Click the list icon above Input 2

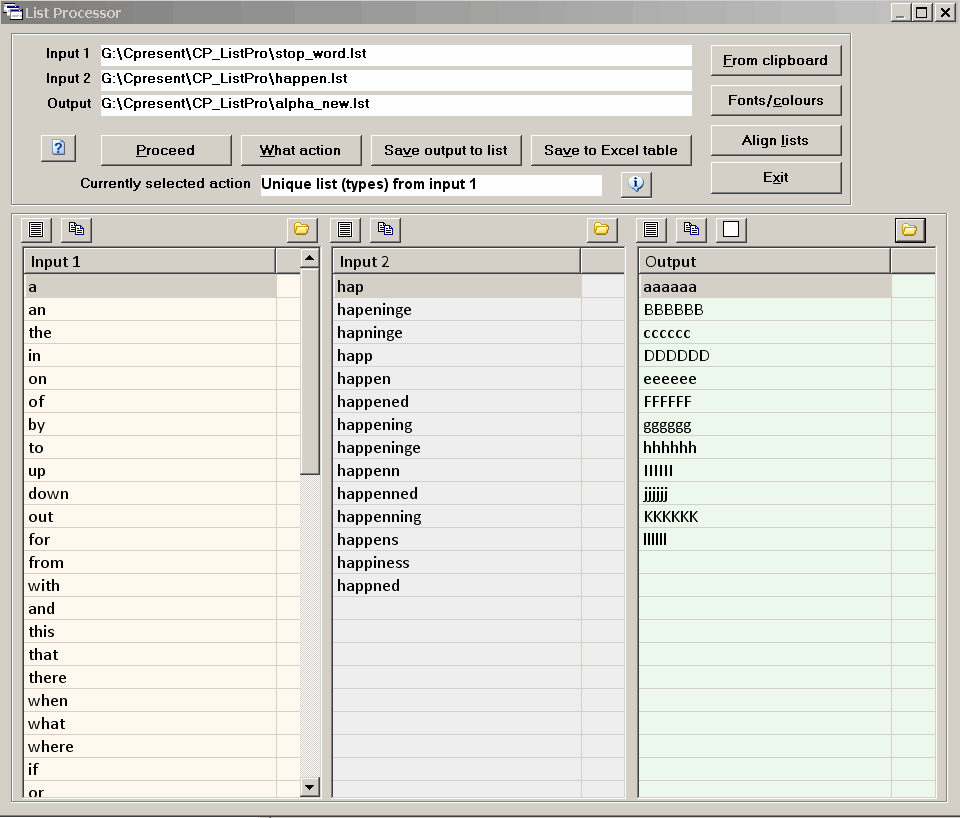pyautogui.click(x=346, y=229)
